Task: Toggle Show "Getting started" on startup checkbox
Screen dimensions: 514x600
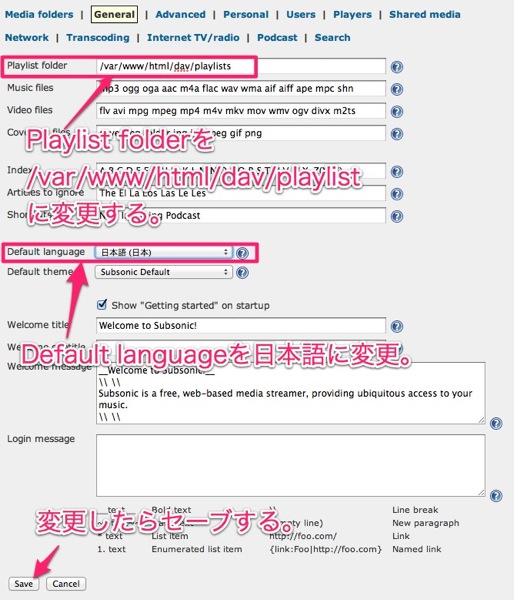Action: [x=102, y=305]
